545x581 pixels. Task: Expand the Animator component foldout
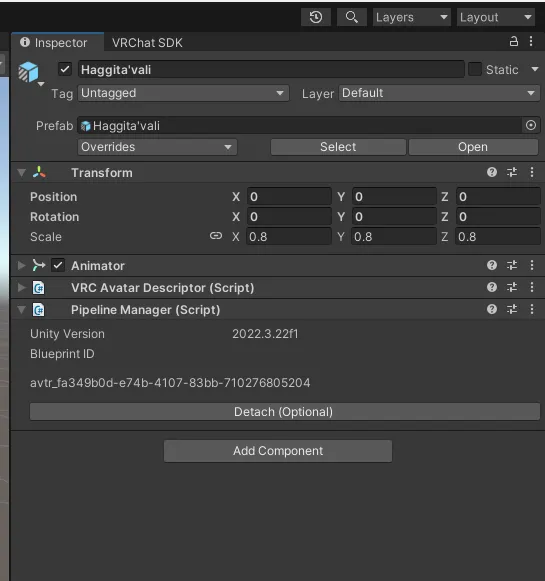click(21, 265)
